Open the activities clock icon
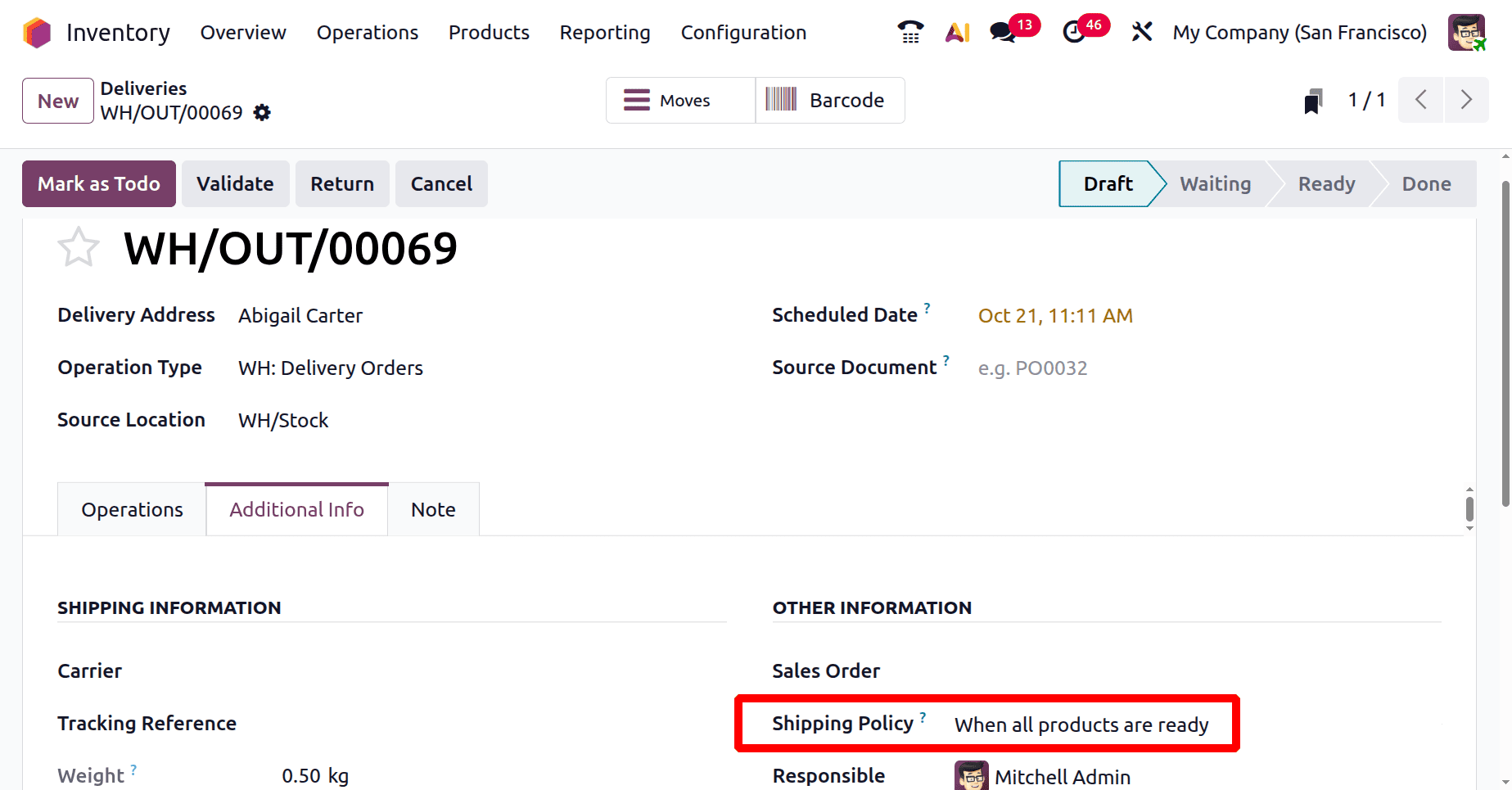 click(x=1073, y=33)
